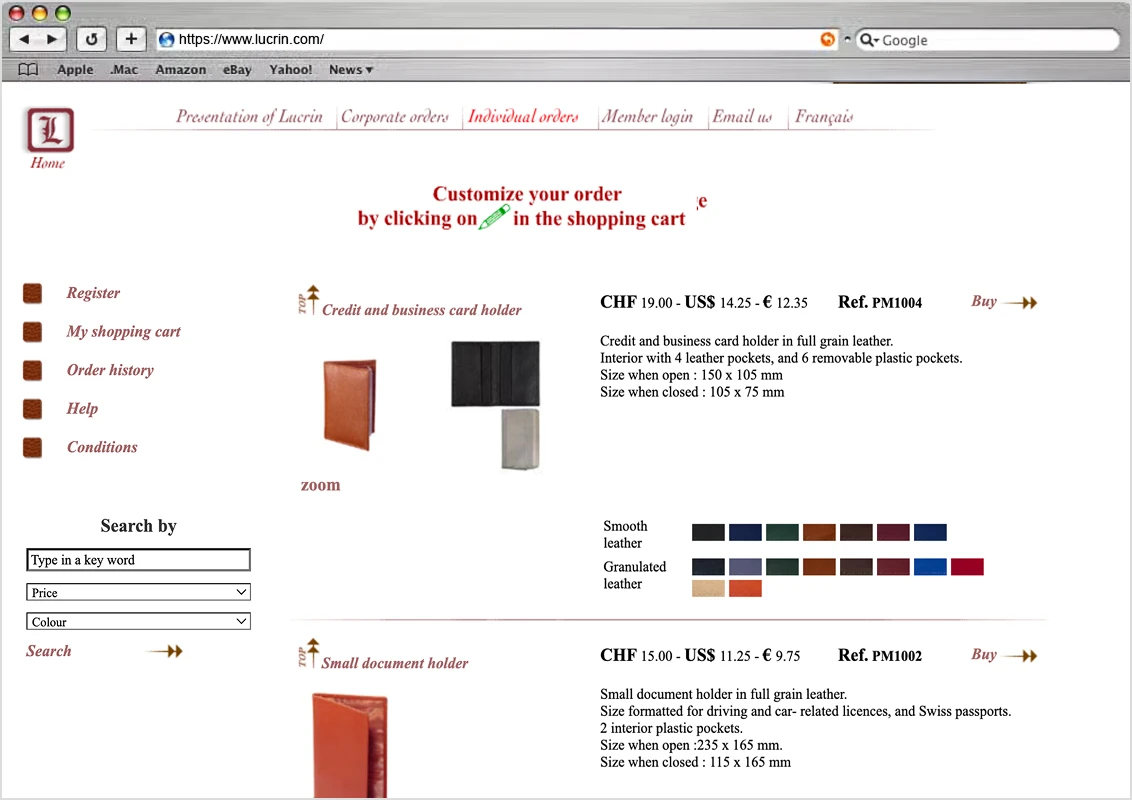
Task: Click the double arrow next to Search
Action: point(165,651)
